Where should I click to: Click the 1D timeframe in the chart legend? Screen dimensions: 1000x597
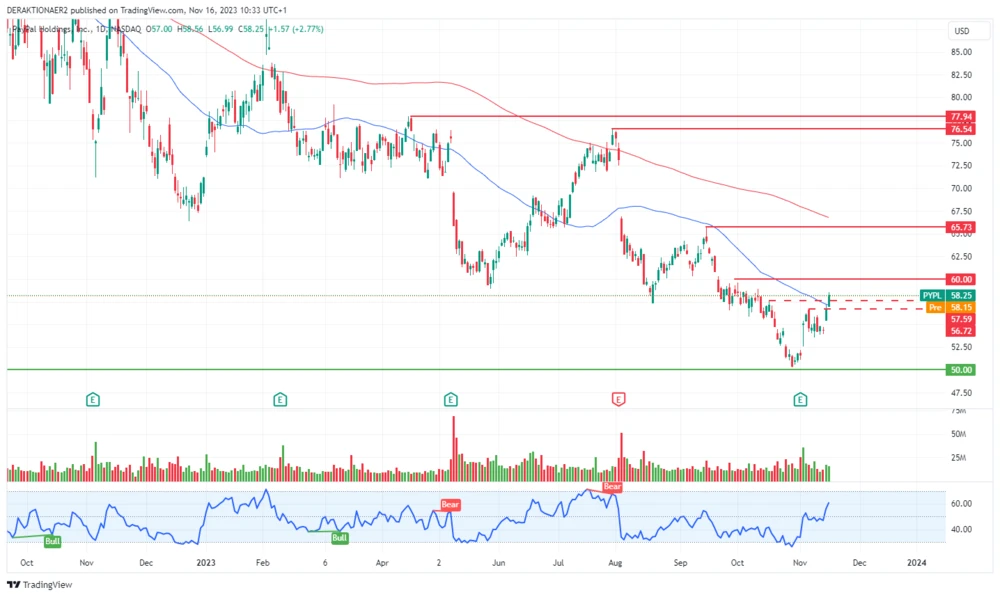(x=99, y=30)
